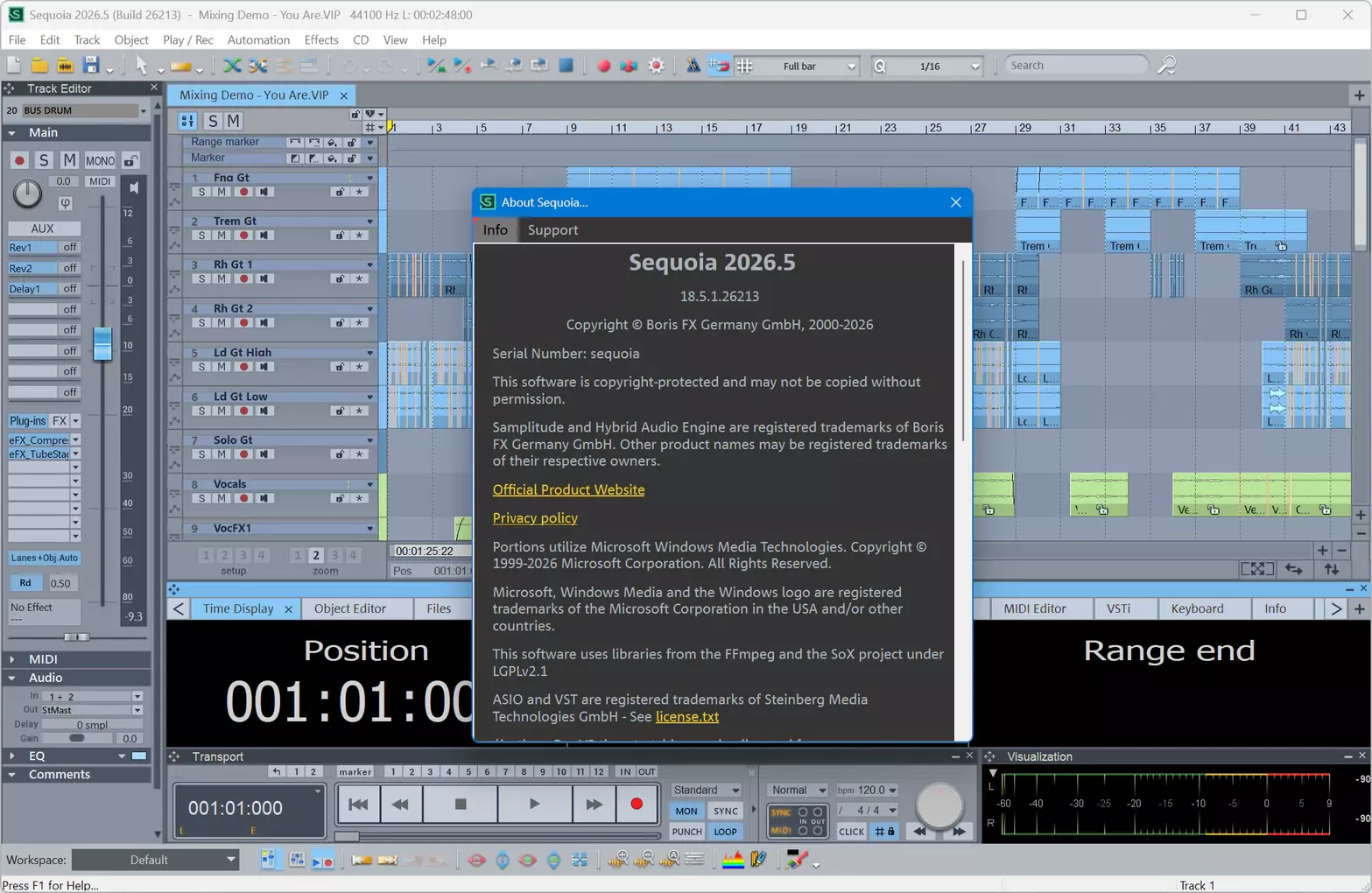Click the phase invert icon in Track Editor
This screenshot has width=1372, height=893.
tap(65, 203)
